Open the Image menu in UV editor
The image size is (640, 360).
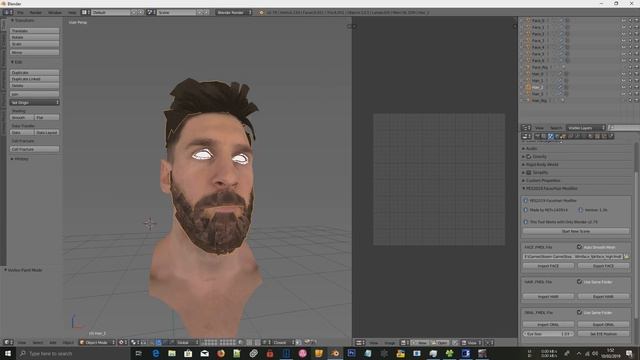389,342
